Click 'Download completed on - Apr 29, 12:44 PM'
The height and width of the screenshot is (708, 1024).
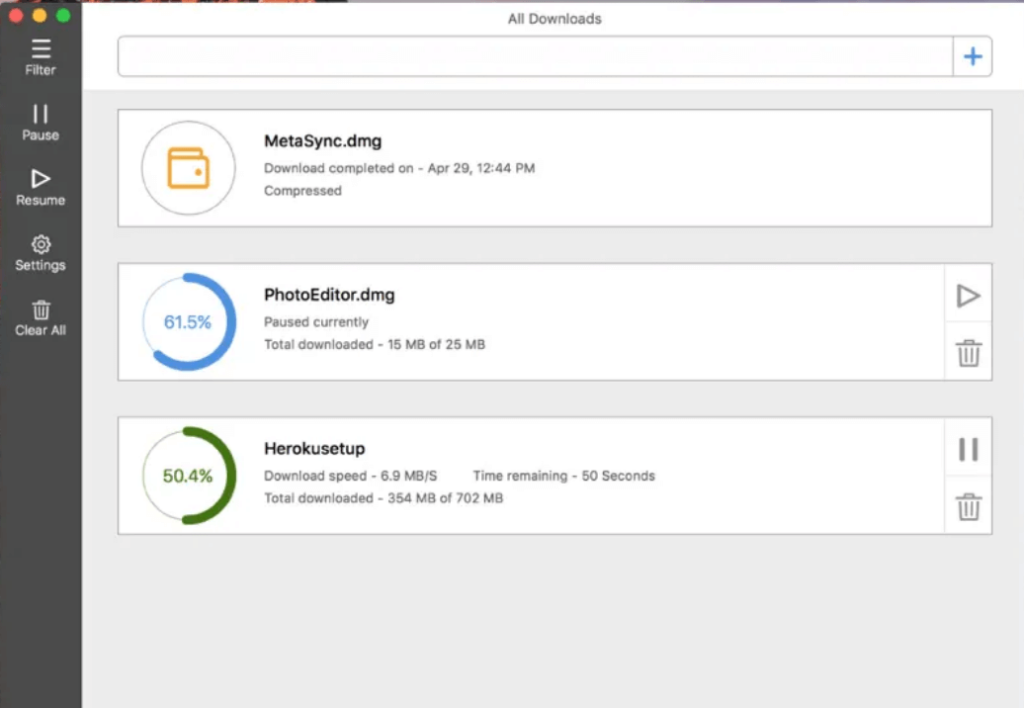pos(399,168)
